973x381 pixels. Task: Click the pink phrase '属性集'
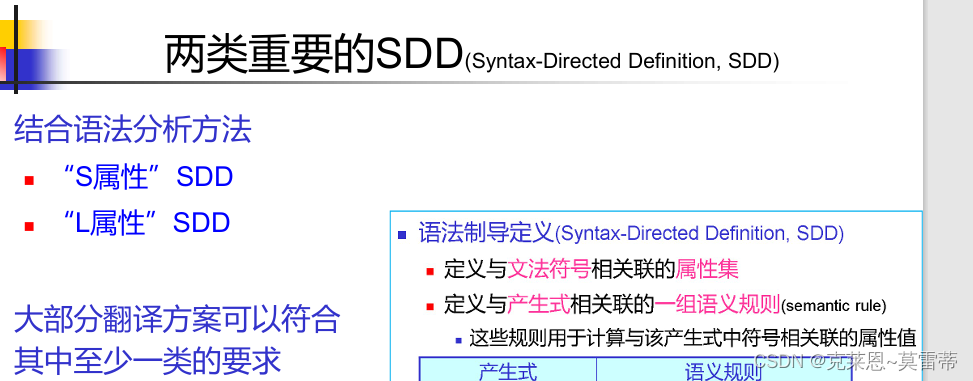707,269
